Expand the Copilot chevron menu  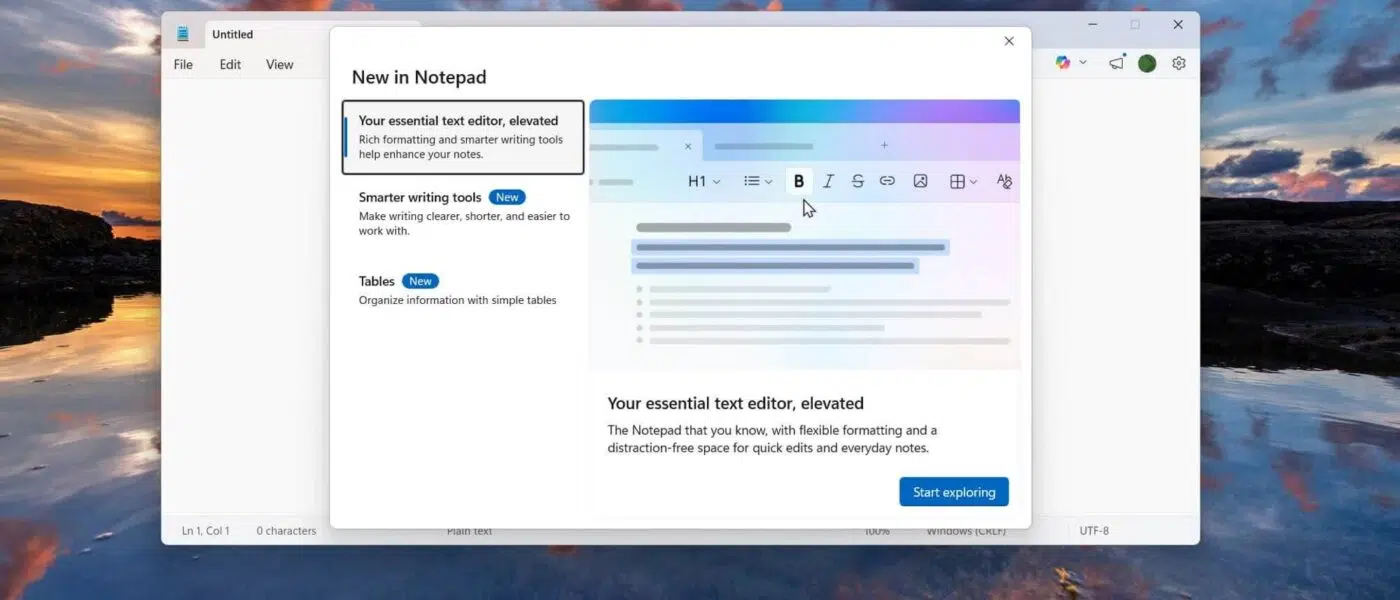tap(1082, 62)
